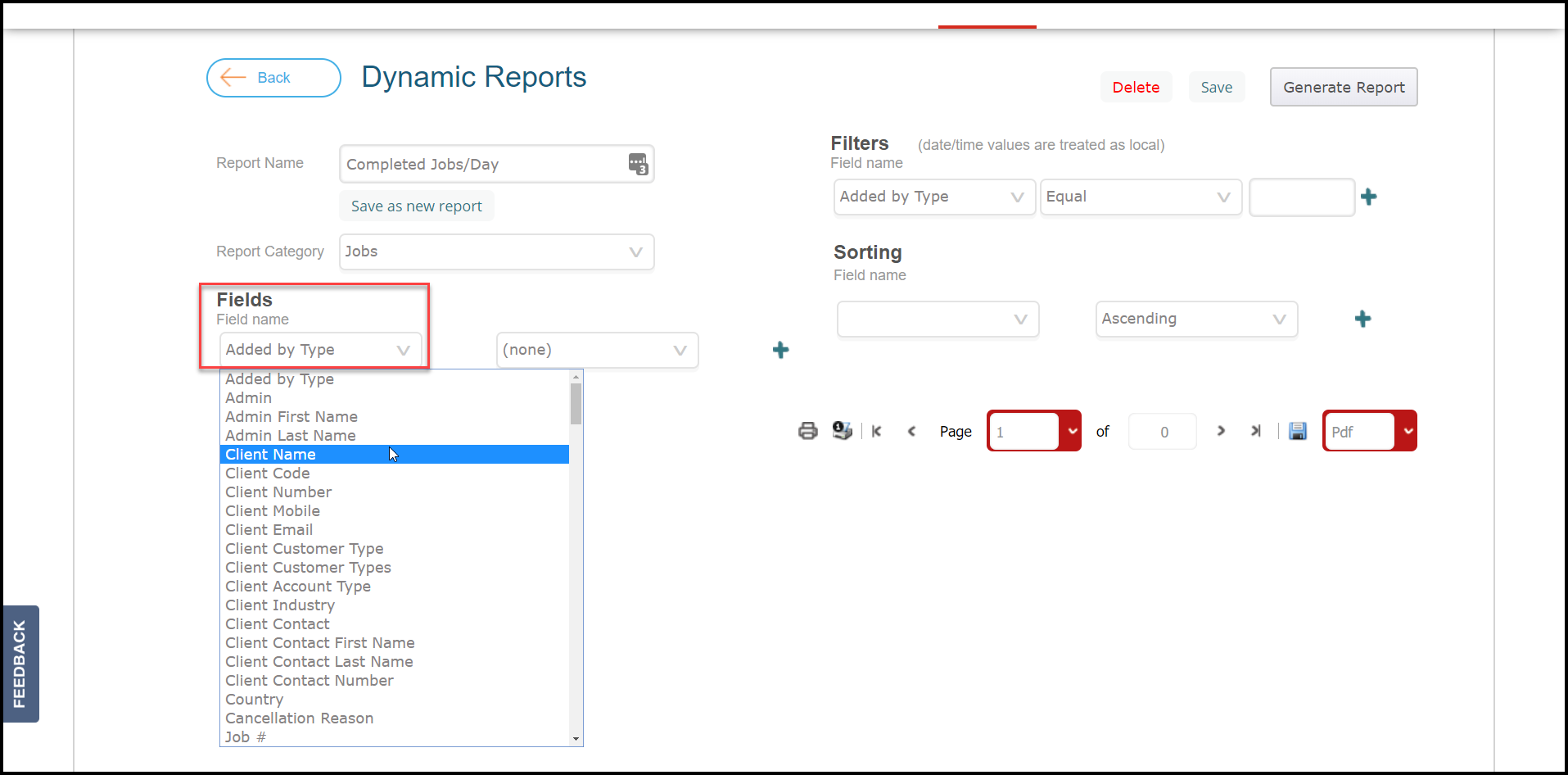Choose 'Client Code' in field list
Image resolution: width=1568 pixels, height=775 pixels.
pos(395,474)
